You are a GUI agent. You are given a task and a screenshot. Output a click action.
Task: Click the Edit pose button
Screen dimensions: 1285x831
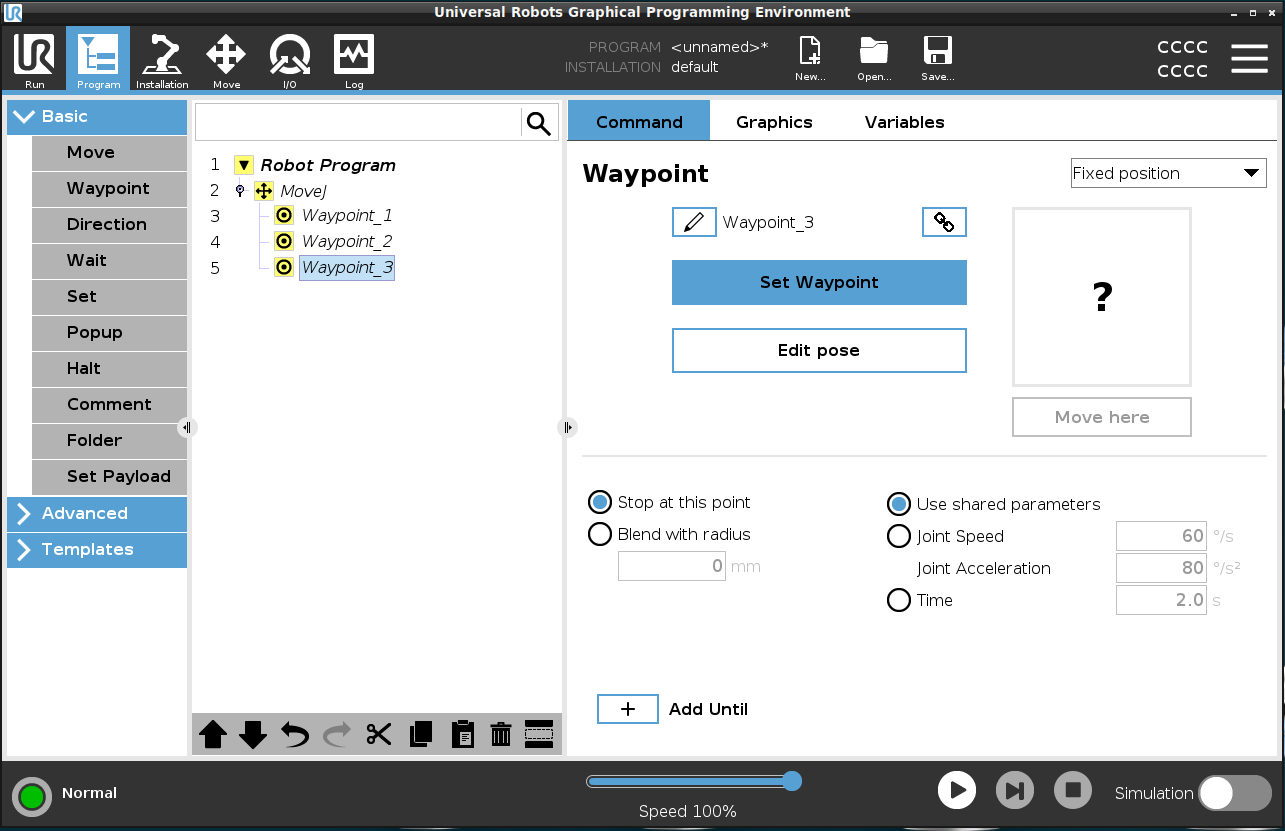click(x=819, y=350)
